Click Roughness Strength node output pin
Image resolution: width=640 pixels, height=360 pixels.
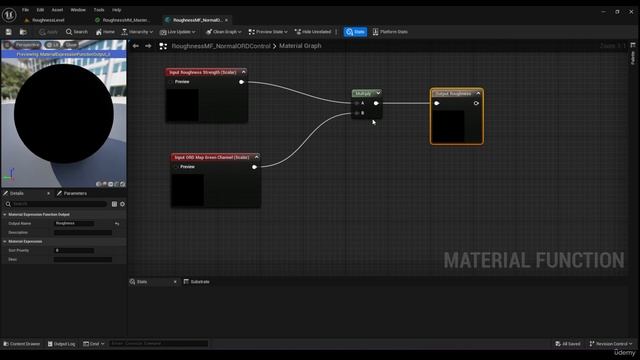(x=241, y=82)
